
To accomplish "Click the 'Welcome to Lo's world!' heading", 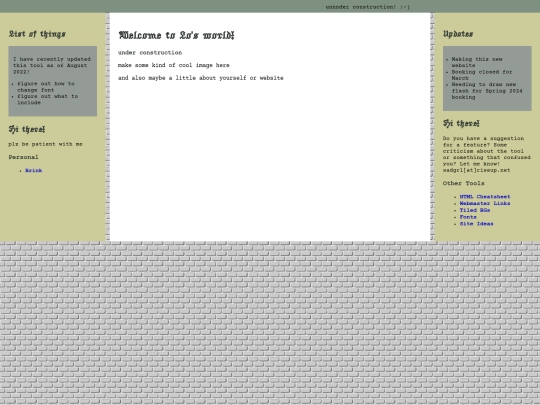I will (176, 35).
